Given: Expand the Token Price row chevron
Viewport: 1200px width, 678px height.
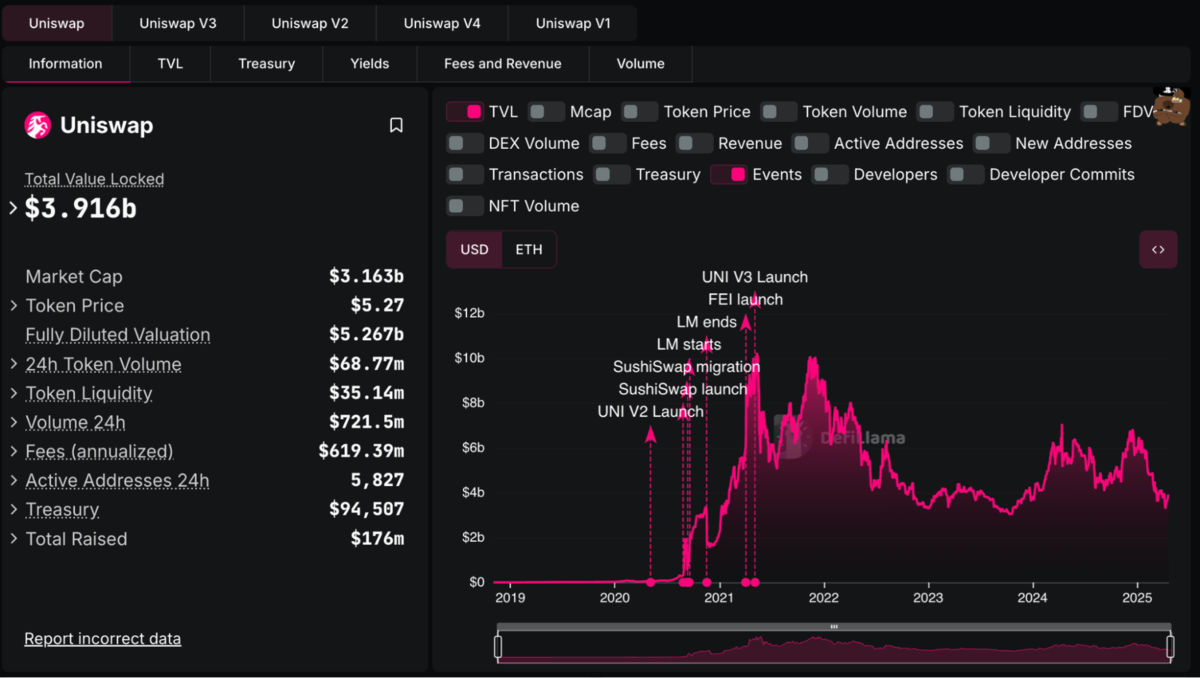Looking at the screenshot, I should click(13, 305).
